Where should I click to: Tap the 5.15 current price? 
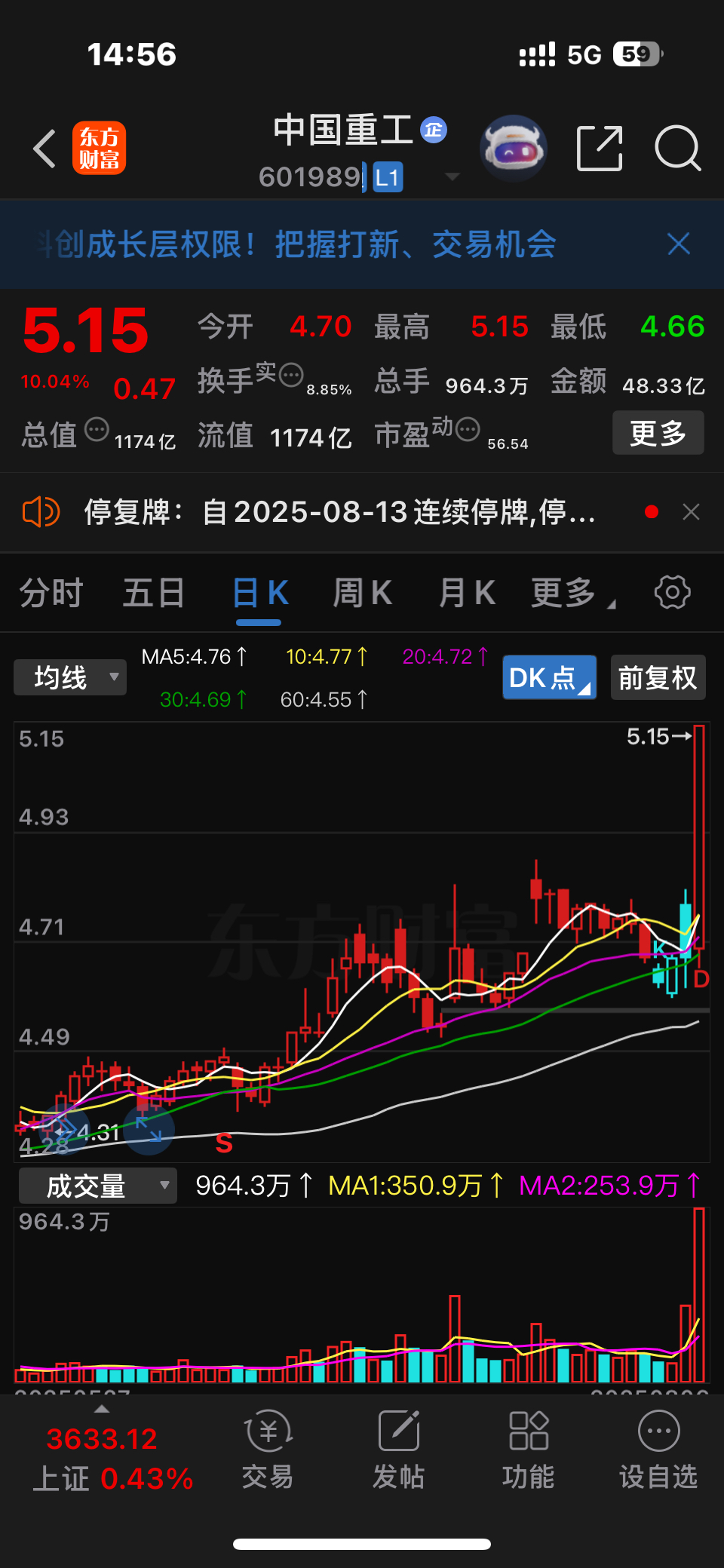point(85,330)
